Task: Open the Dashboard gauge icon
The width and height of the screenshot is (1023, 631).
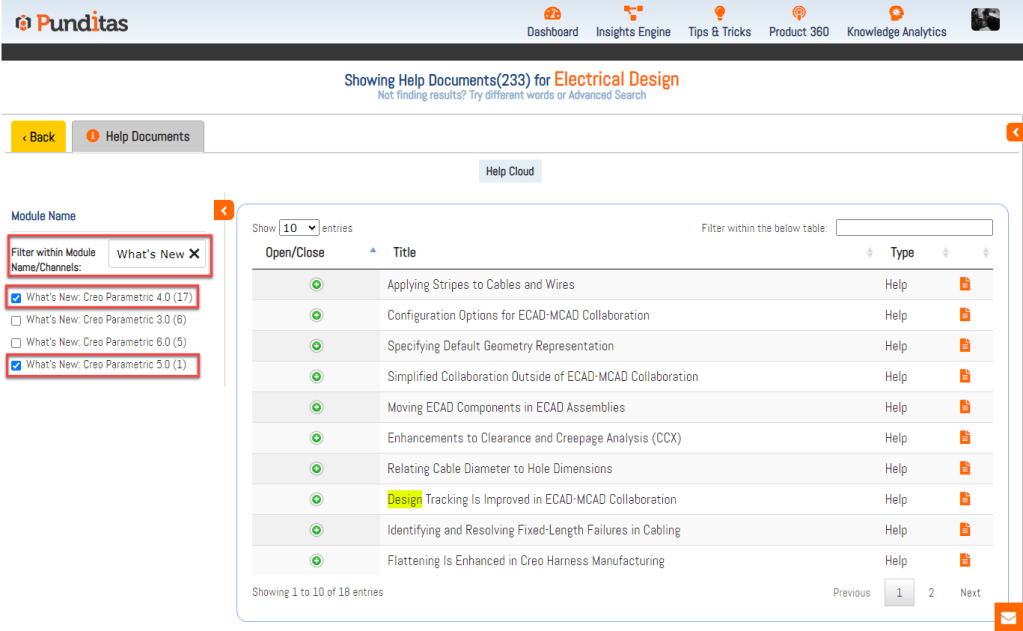Action: click(552, 13)
